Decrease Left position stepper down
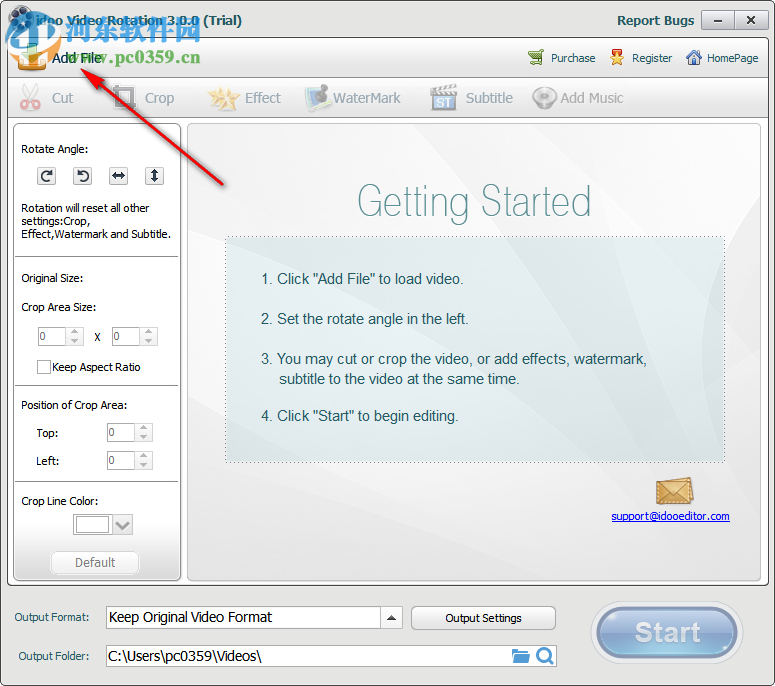This screenshot has width=775, height=686. (143, 465)
